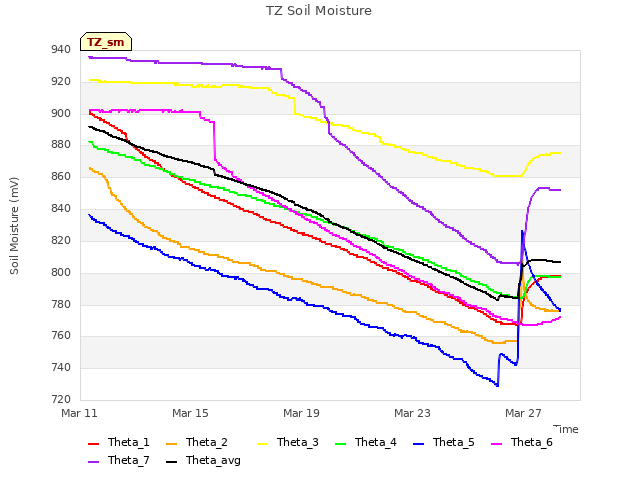Click the 880 y-axis tick label

[61, 144]
